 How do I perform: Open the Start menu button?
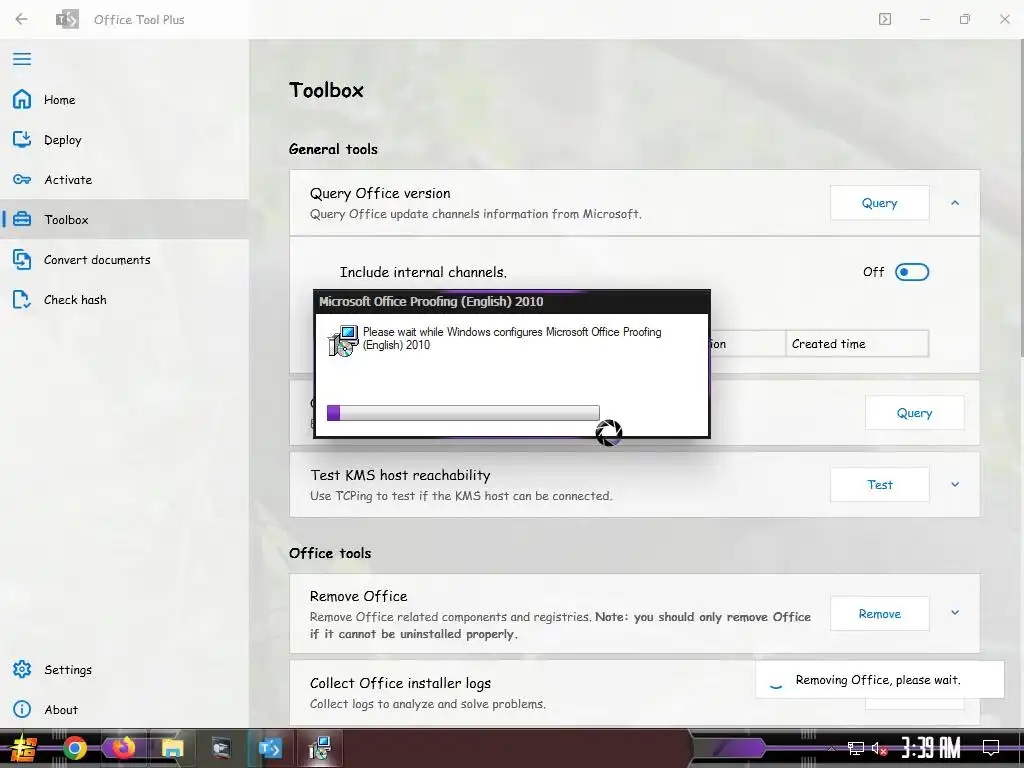point(24,749)
